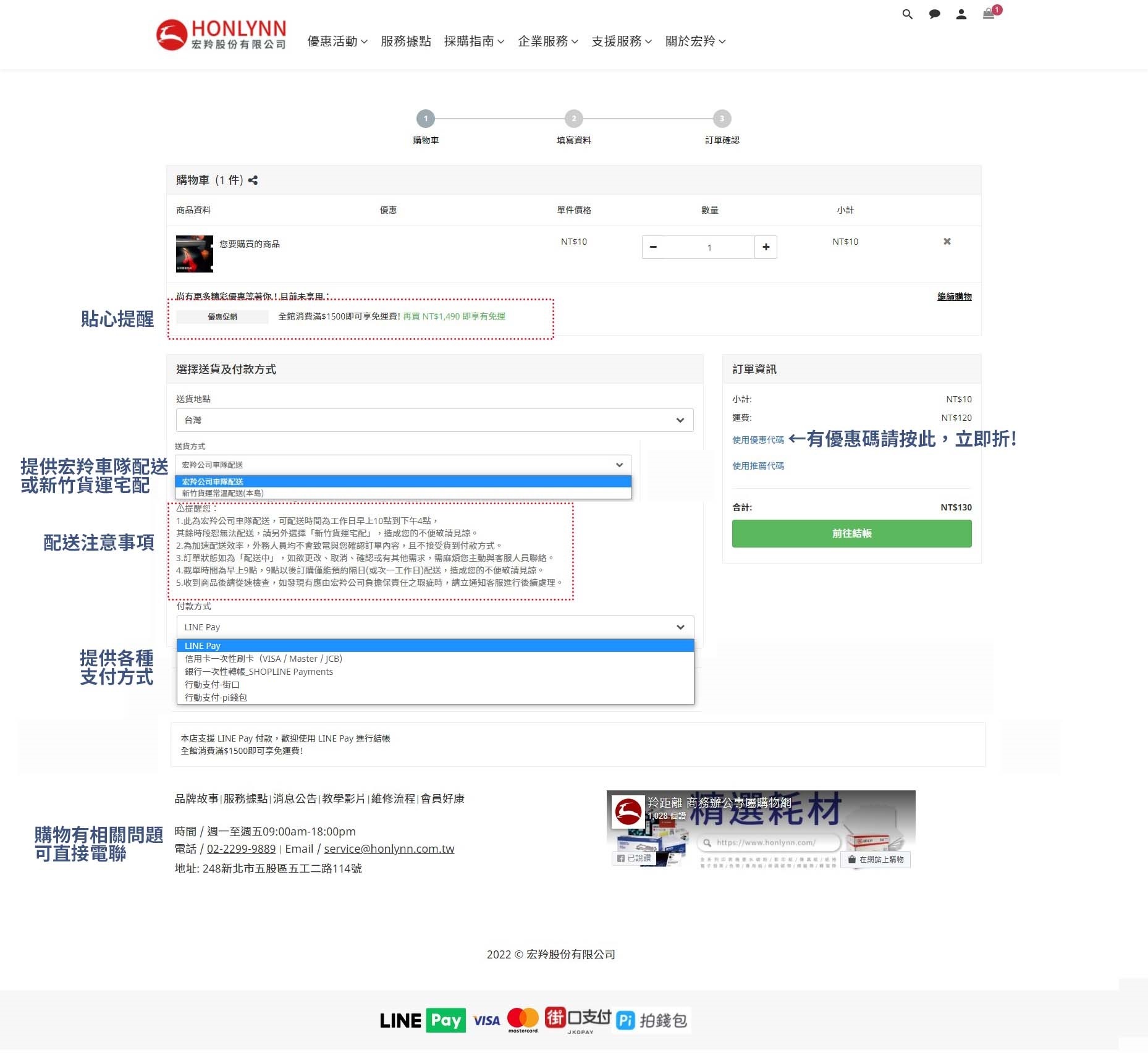
Task: Click the Facebook page avatar logo
Action: click(x=628, y=811)
